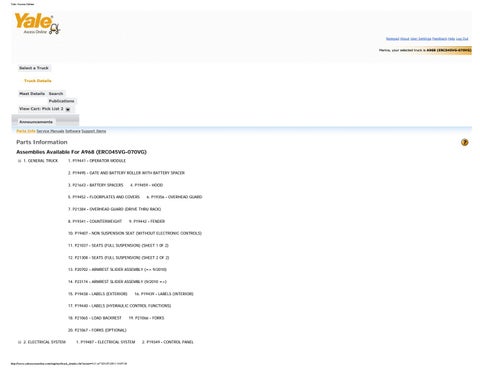This screenshot has height=371, width=480.
Task: Open NON SUSPENSION SEAT assembly
Action: coord(135,233)
